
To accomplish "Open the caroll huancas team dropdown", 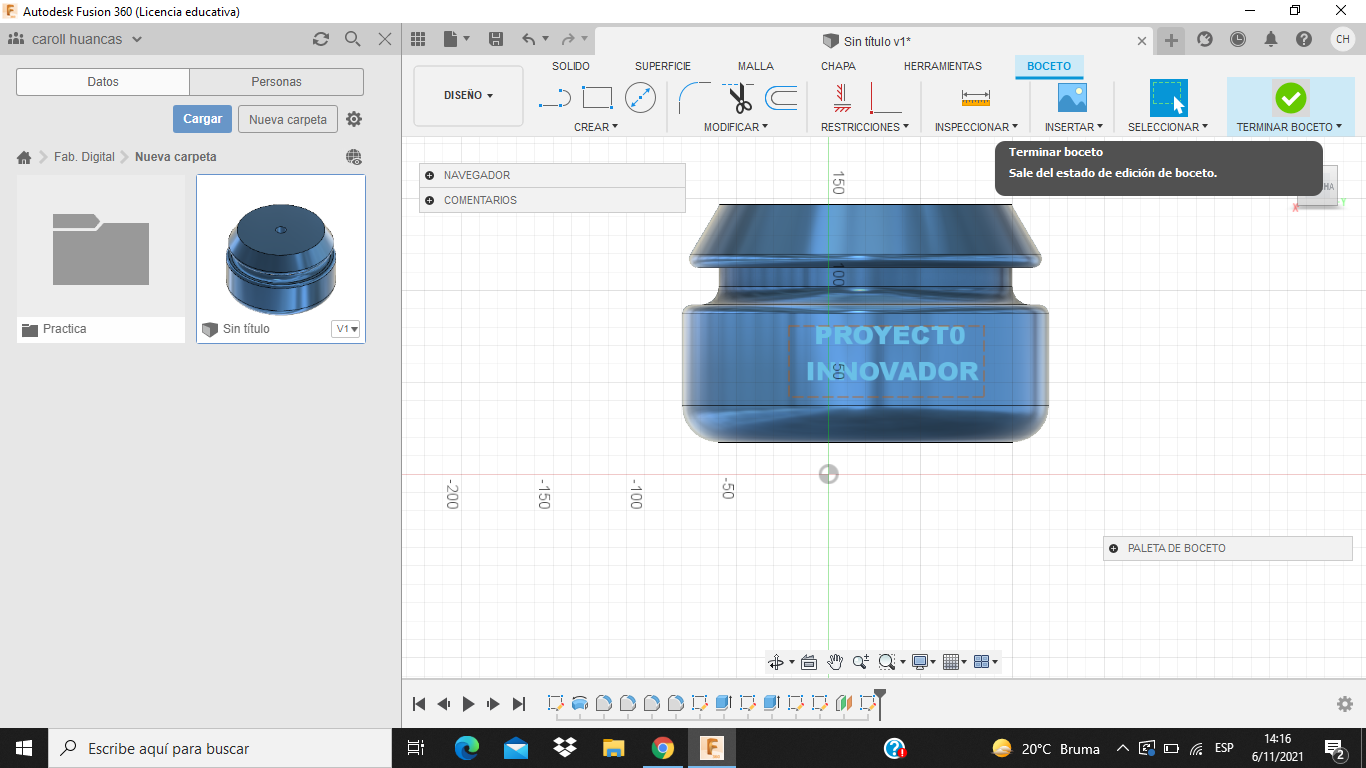I will [x=76, y=39].
